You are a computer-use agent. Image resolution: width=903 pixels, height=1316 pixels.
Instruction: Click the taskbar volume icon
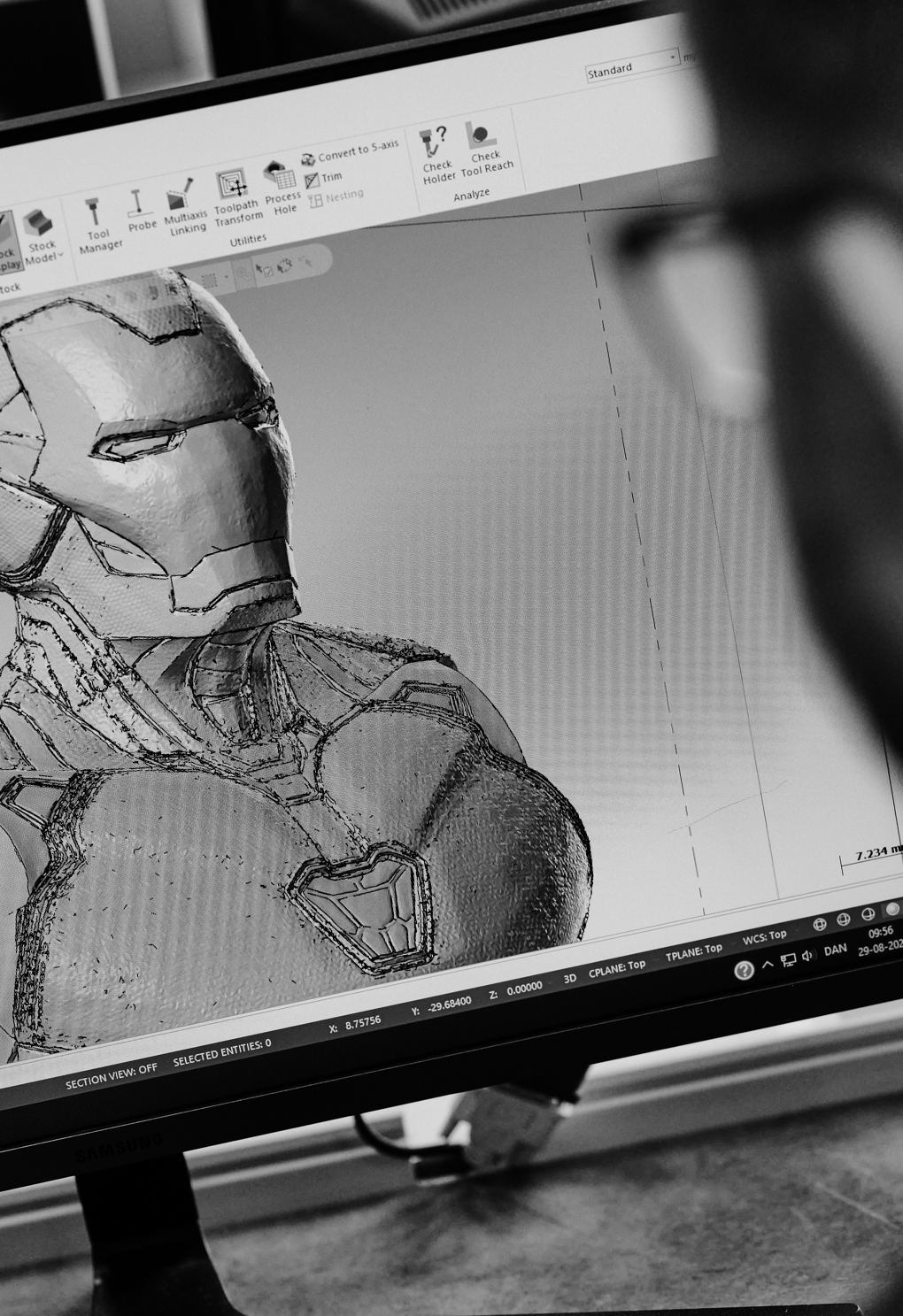[807, 956]
